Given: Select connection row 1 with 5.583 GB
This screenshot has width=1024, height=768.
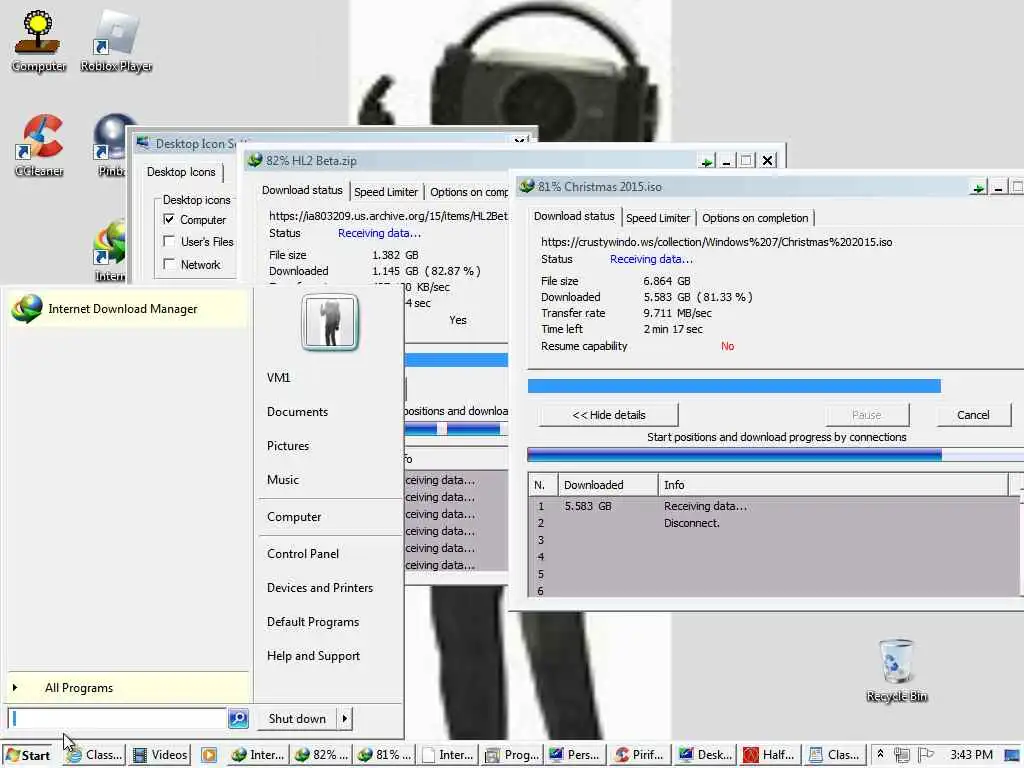Looking at the screenshot, I should pyautogui.click(x=773, y=506).
